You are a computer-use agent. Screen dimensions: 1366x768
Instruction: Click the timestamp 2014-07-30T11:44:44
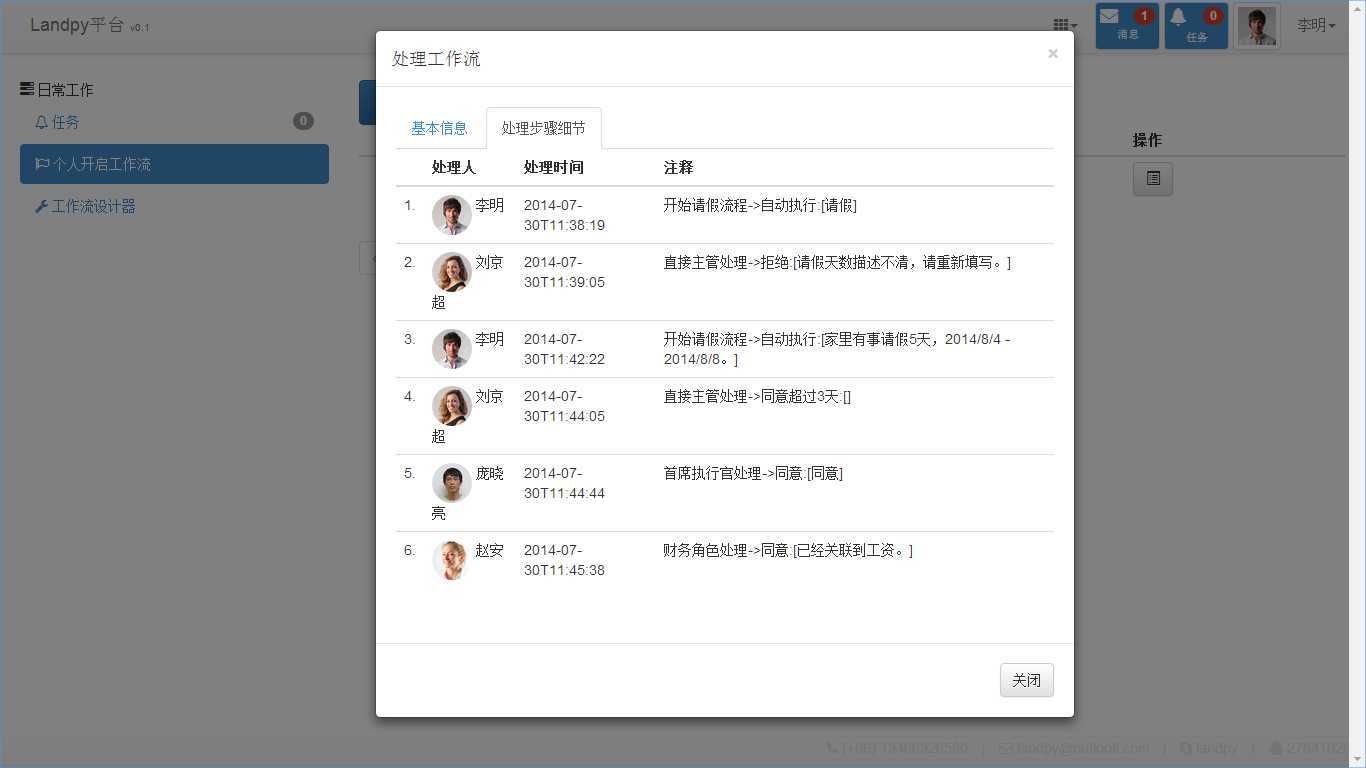pos(564,483)
